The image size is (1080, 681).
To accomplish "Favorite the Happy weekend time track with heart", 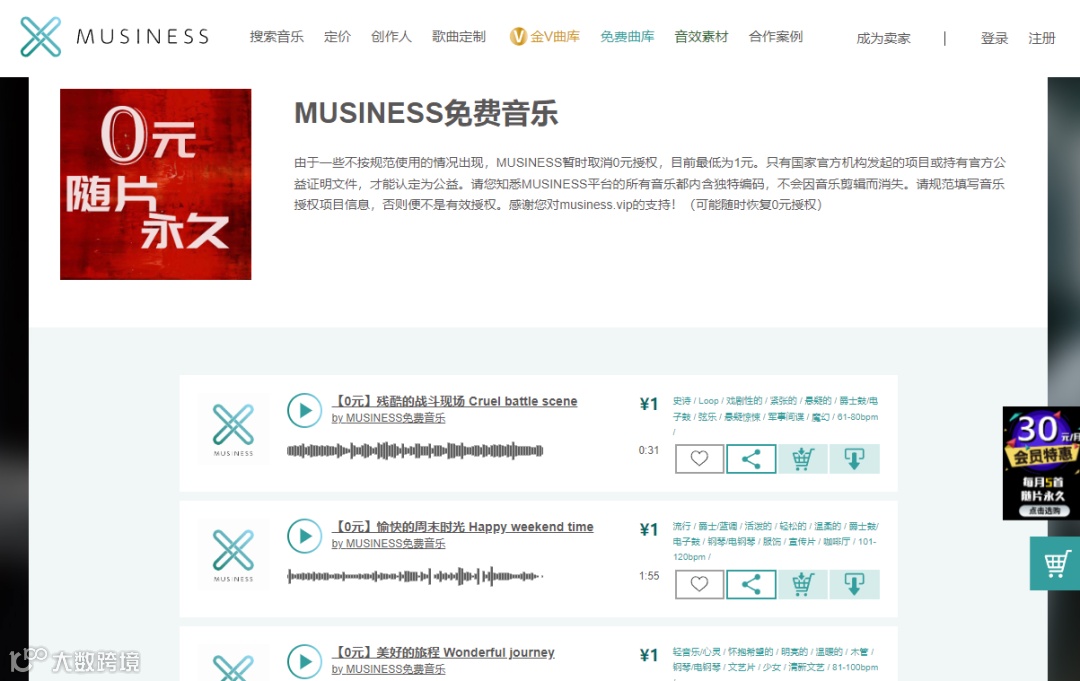I will pyautogui.click(x=699, y=585).
